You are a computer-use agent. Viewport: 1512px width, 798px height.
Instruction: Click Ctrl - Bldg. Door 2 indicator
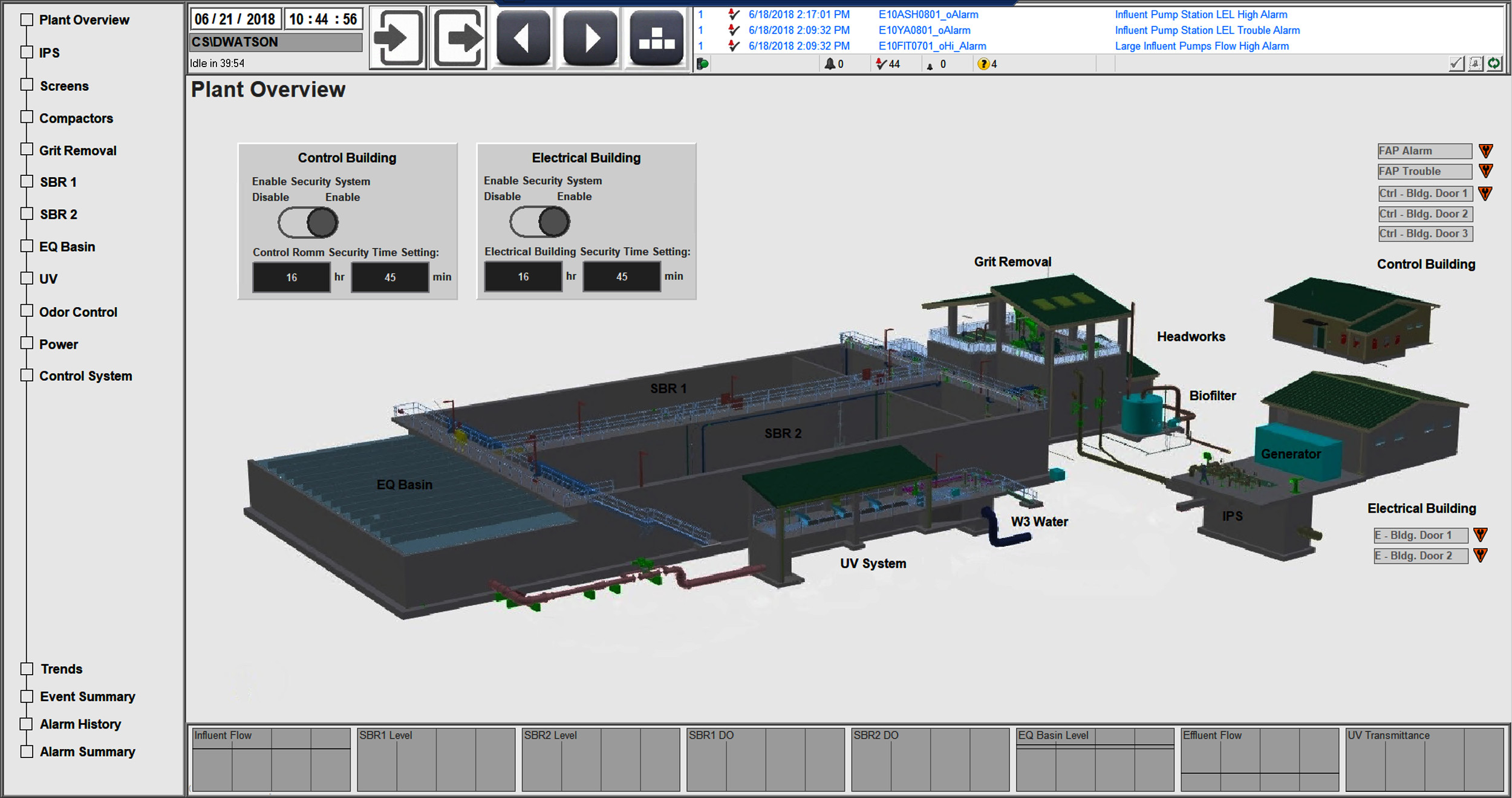(x=1426, y=214)
